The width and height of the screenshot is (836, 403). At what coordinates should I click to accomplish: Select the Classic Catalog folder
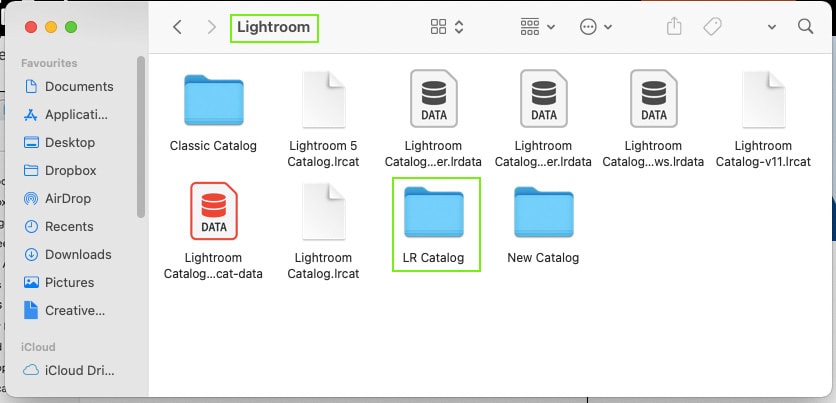[x=214, y=100]
